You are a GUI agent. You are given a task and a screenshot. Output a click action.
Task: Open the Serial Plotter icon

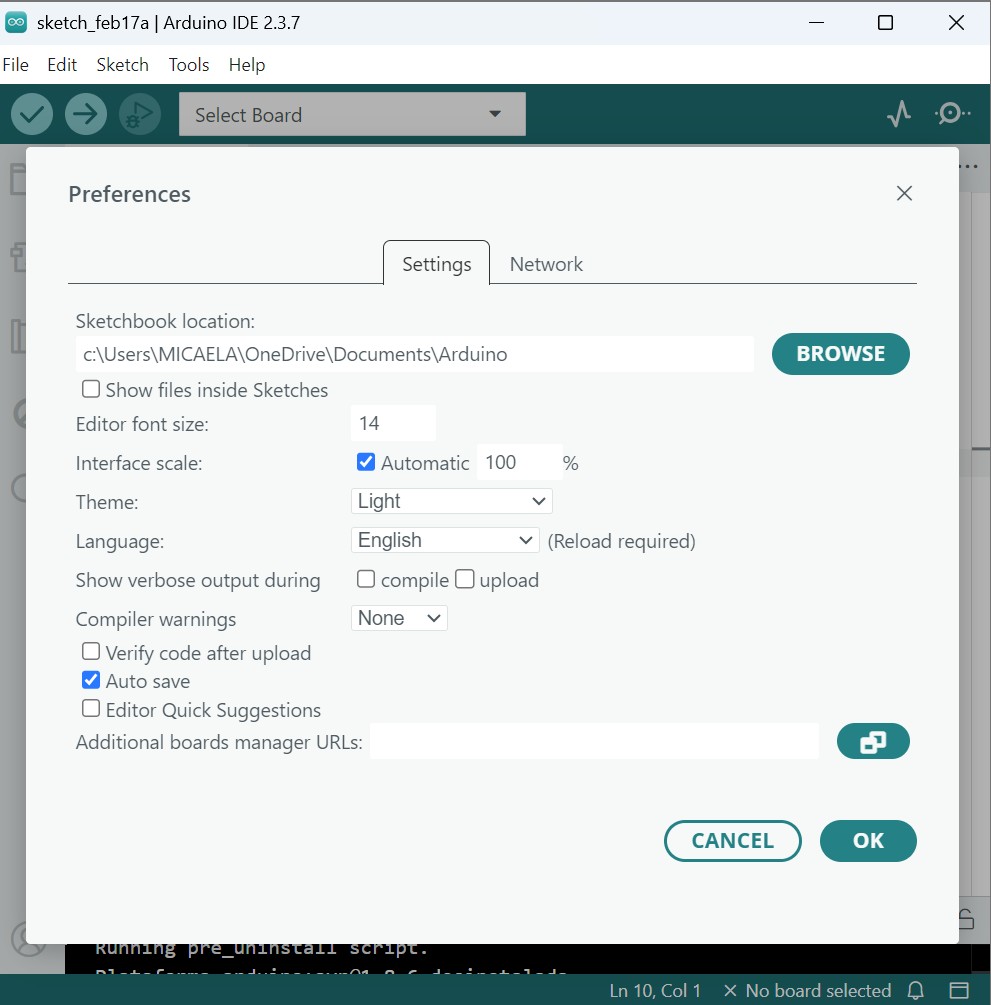898,113
